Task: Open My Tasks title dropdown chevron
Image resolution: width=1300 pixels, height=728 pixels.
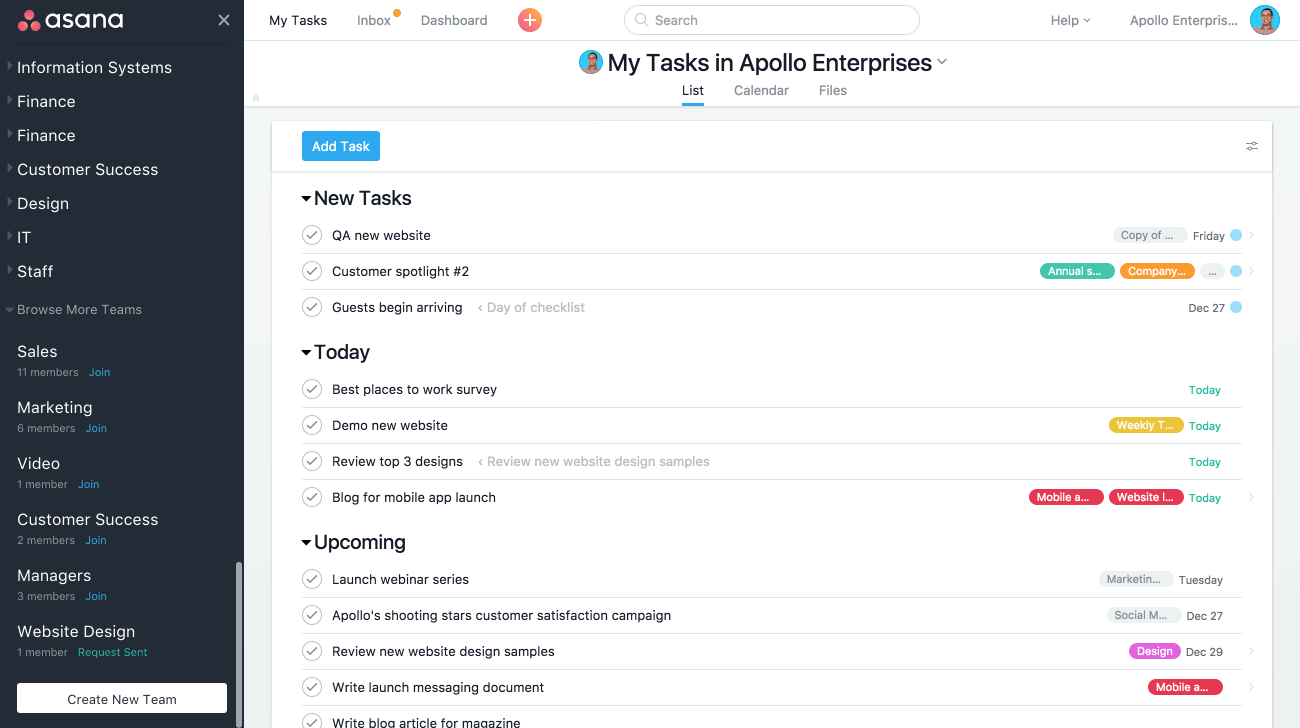Action: (x=941, y=63)
